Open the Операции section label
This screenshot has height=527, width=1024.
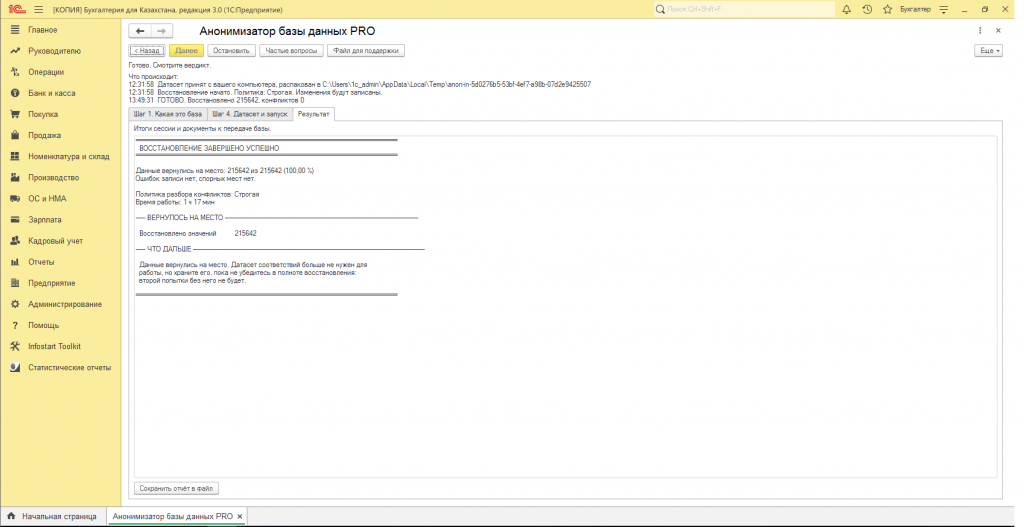pyautogui.click(x=46, y=72)
